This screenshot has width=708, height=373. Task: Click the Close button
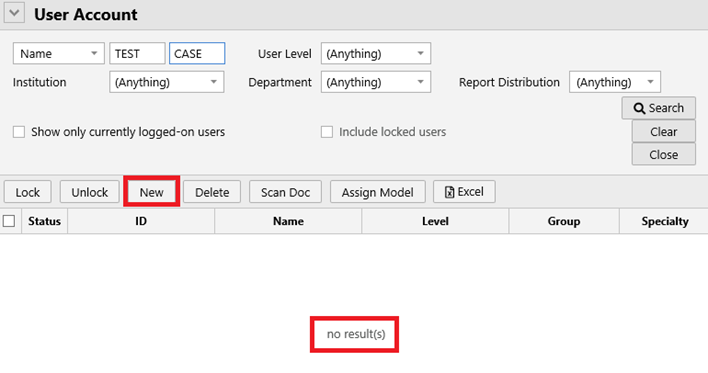point(663,154)
